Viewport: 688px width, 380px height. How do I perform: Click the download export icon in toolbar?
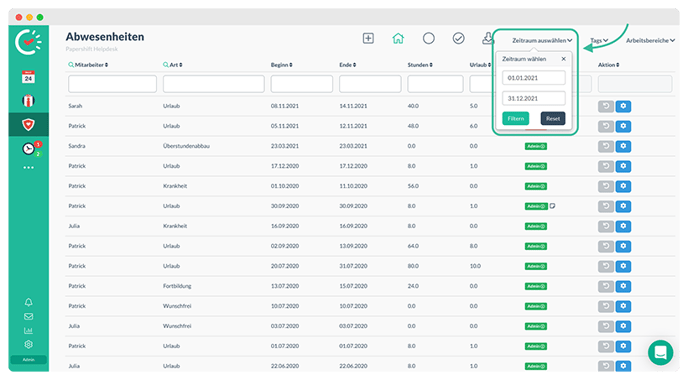click(487, 39)
